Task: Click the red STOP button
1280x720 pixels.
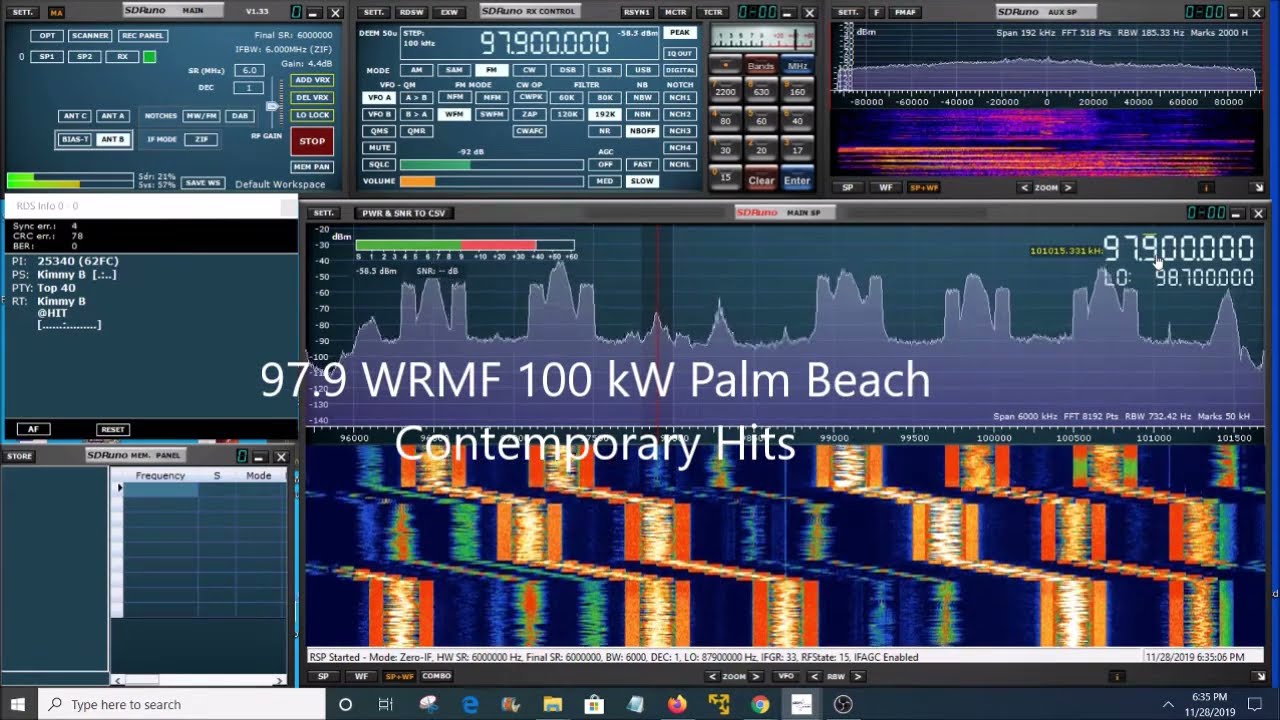Action: pyautogui.click(x=312, y=141)
